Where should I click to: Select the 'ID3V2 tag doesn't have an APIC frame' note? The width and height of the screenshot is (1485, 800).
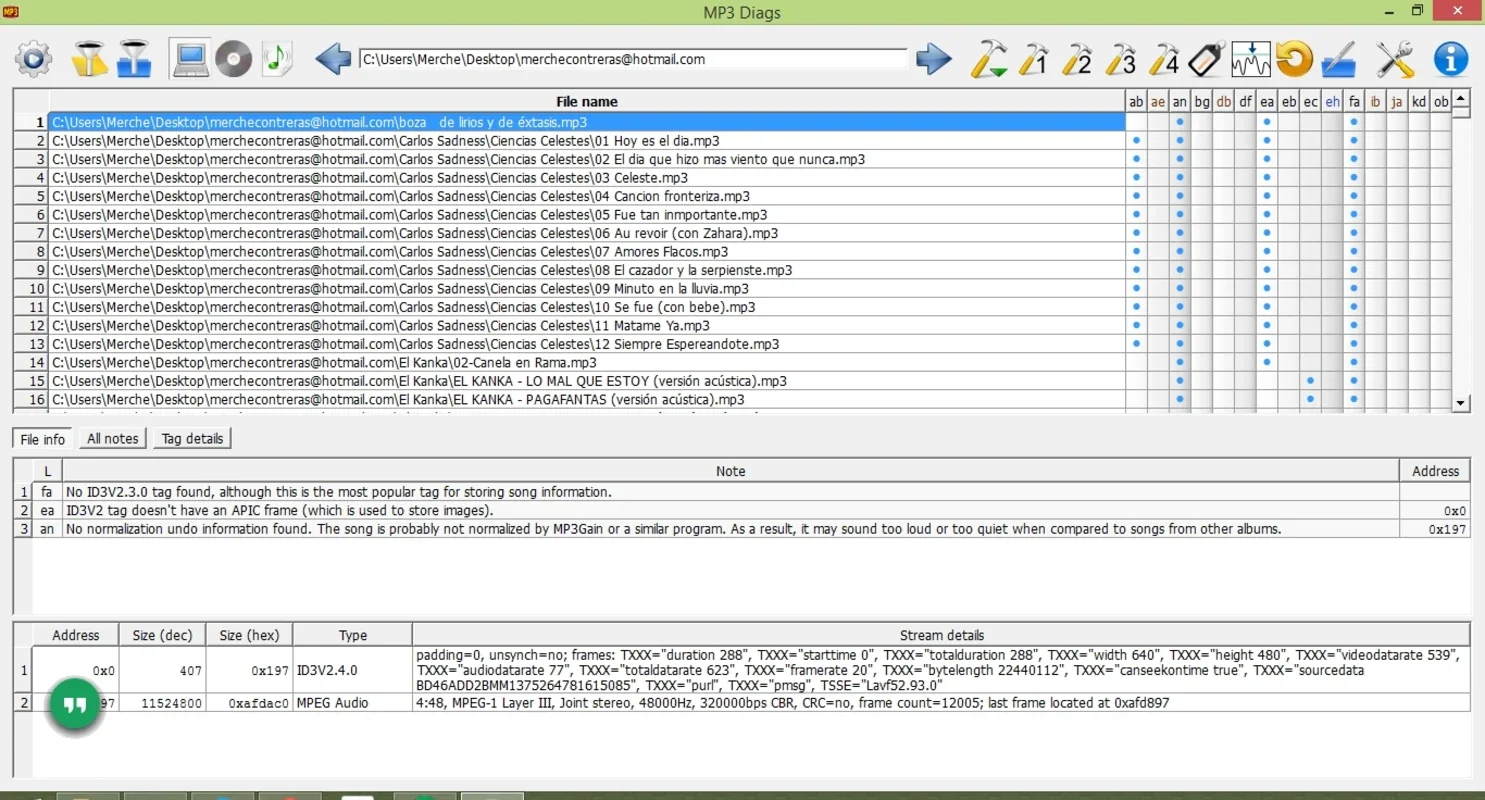pos(731,510)
